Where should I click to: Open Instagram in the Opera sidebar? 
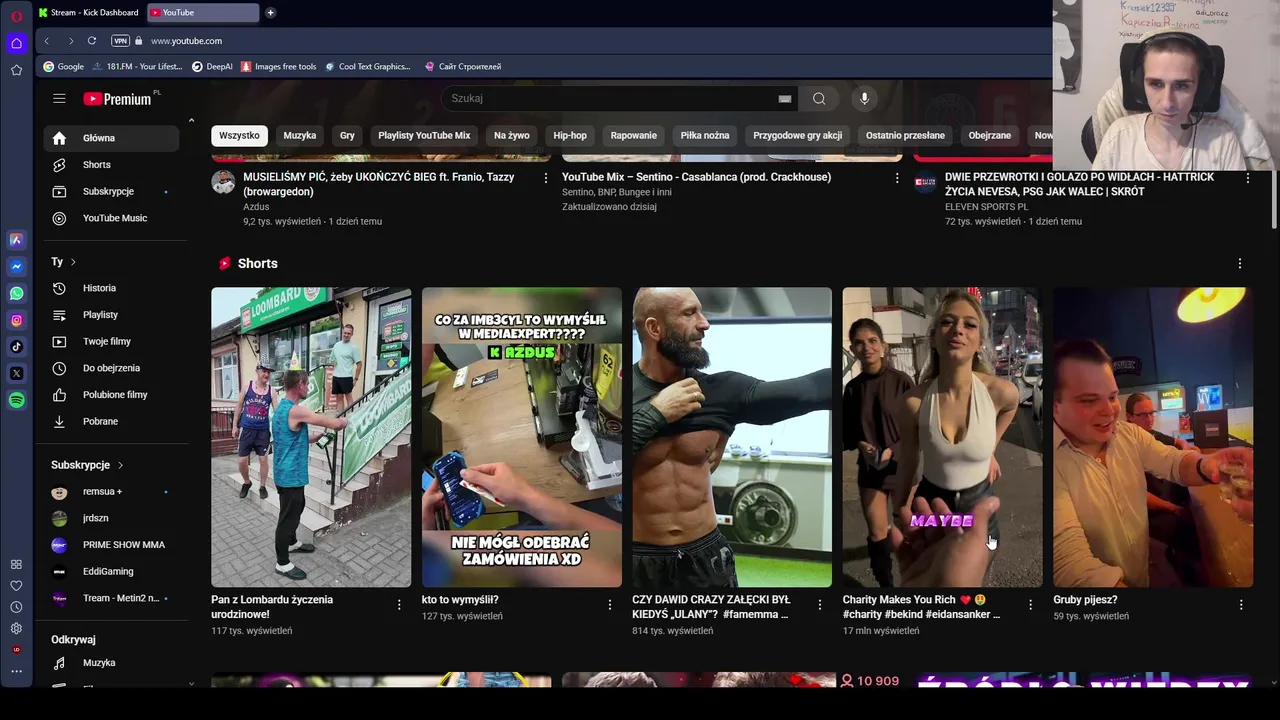(16, 320)
